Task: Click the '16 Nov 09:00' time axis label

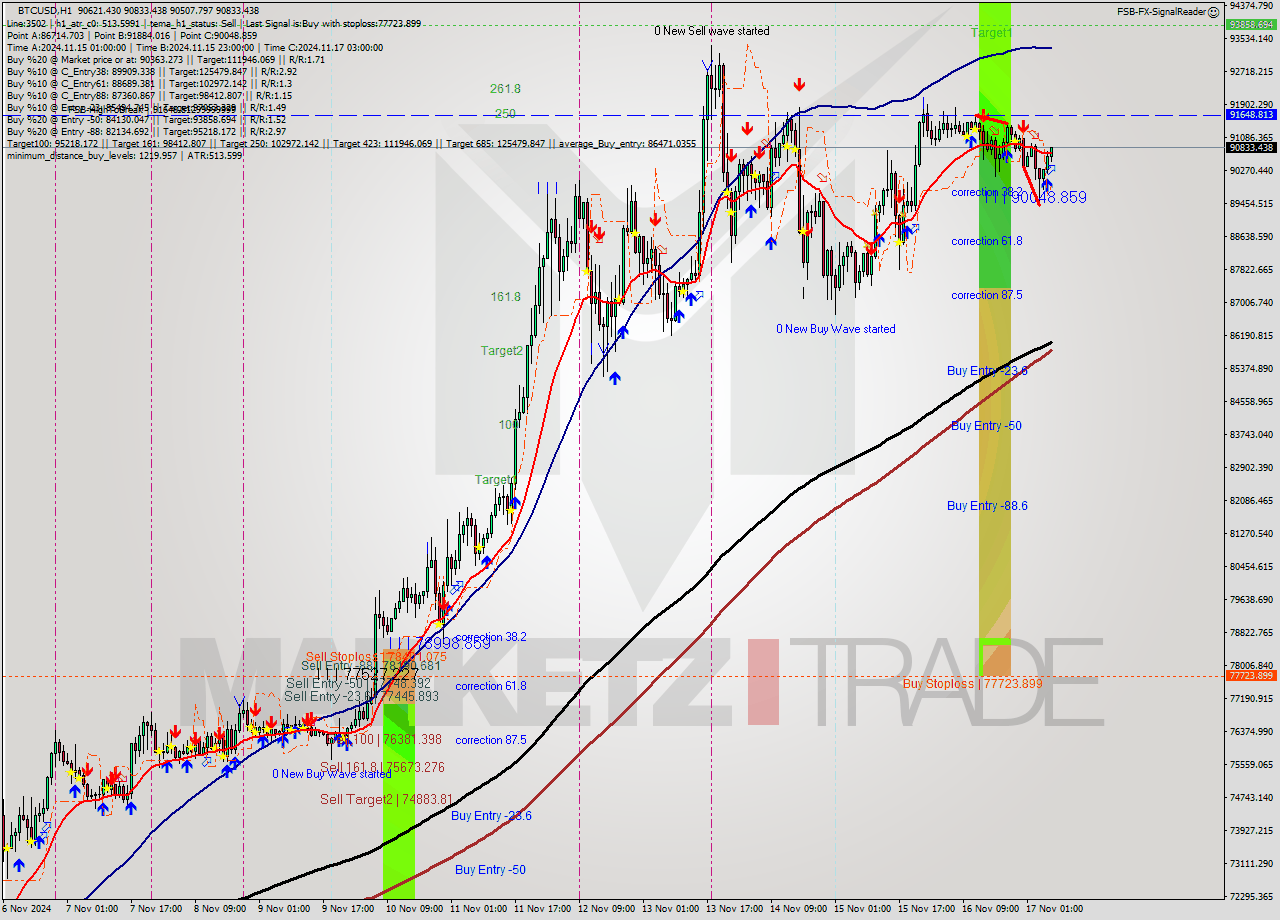Action: coord(992,909)
